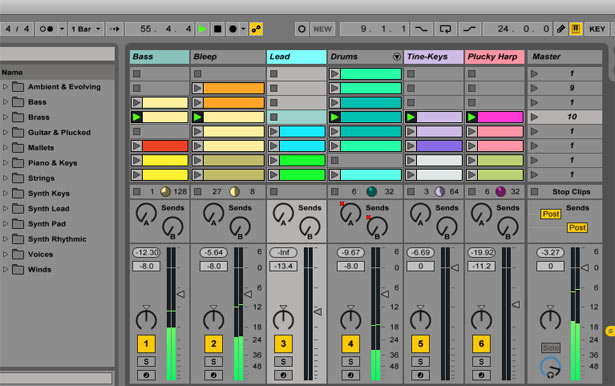This screenshot has height=386, width=615.
Task: Open the metronome dropdown arrow
Action: [x=62, y=29]
